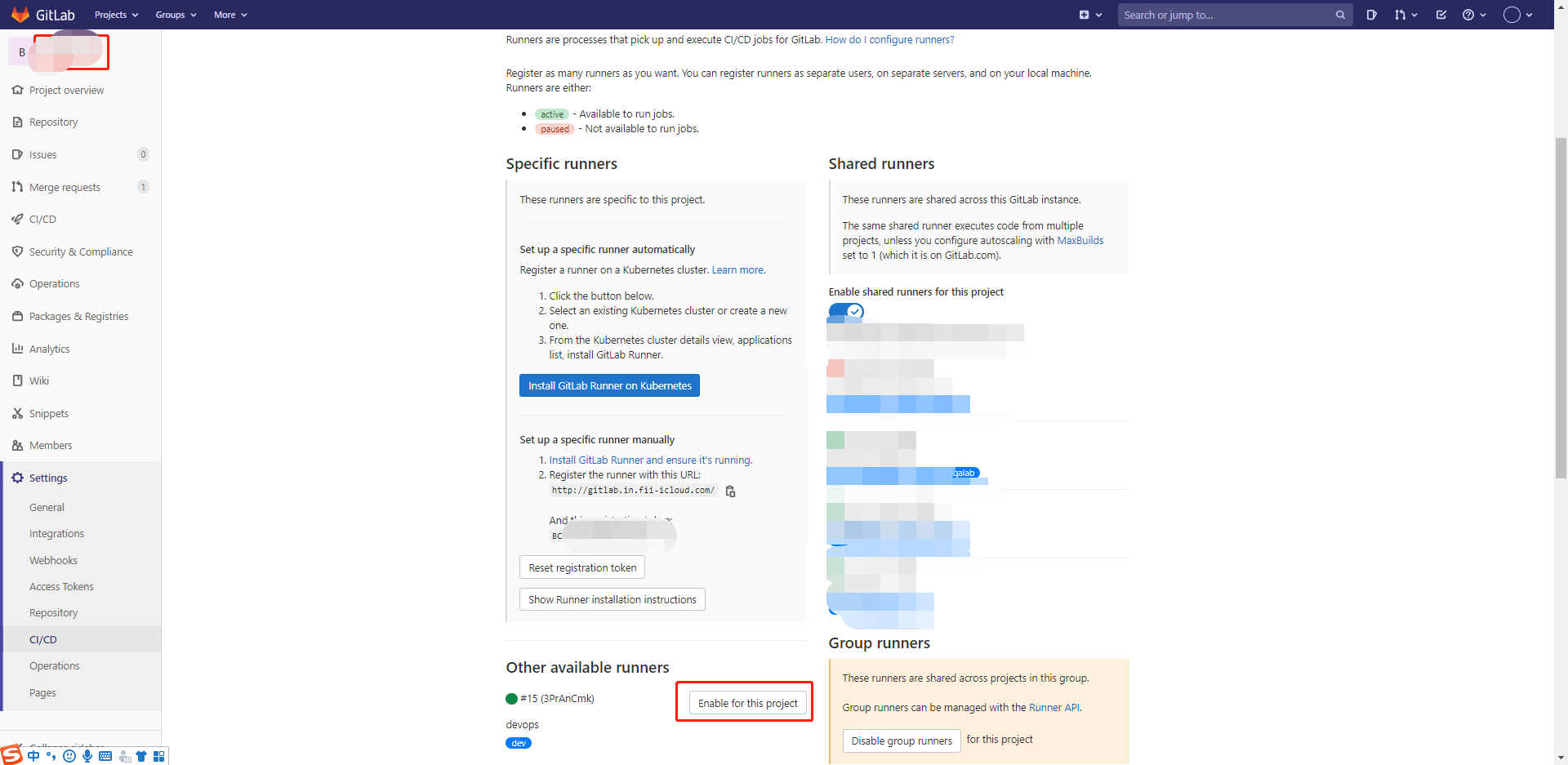Click the keyboard icon on the input method bar
Viewport: 1568px width, 765px height.
[x=105, y=756]
